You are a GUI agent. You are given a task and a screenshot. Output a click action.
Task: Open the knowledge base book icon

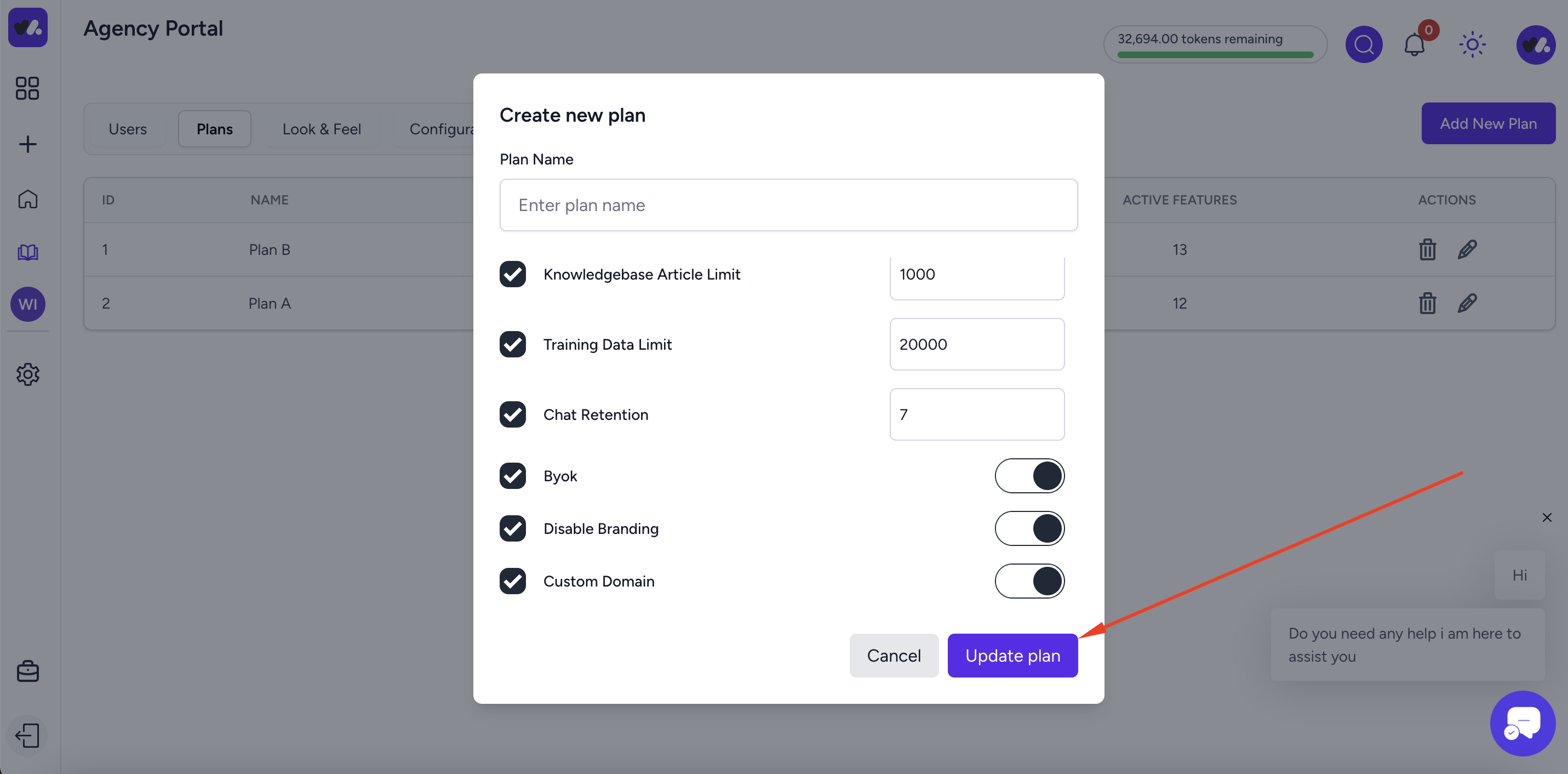point(27,252)
